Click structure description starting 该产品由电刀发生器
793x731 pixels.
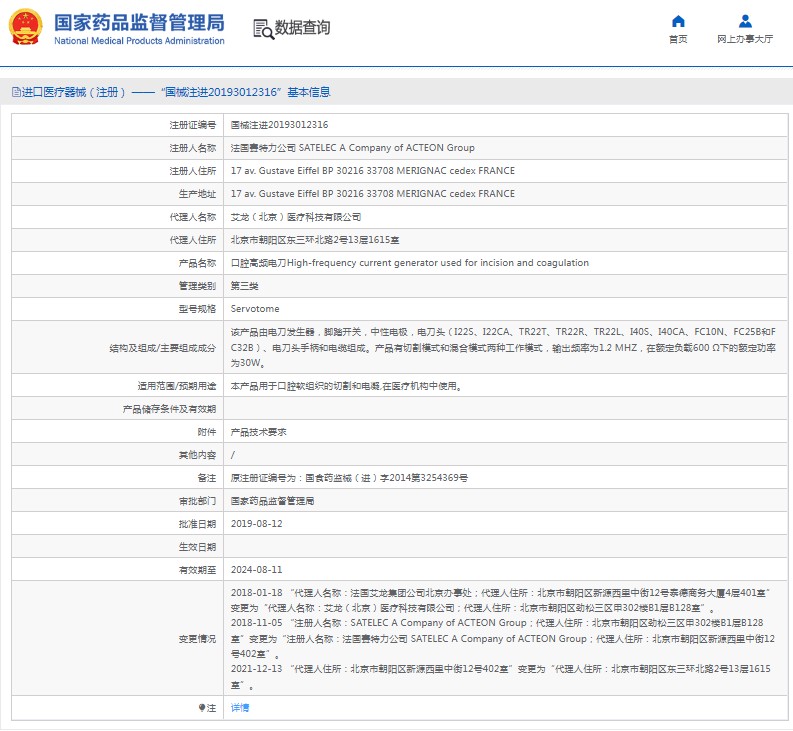coord(503,347)
